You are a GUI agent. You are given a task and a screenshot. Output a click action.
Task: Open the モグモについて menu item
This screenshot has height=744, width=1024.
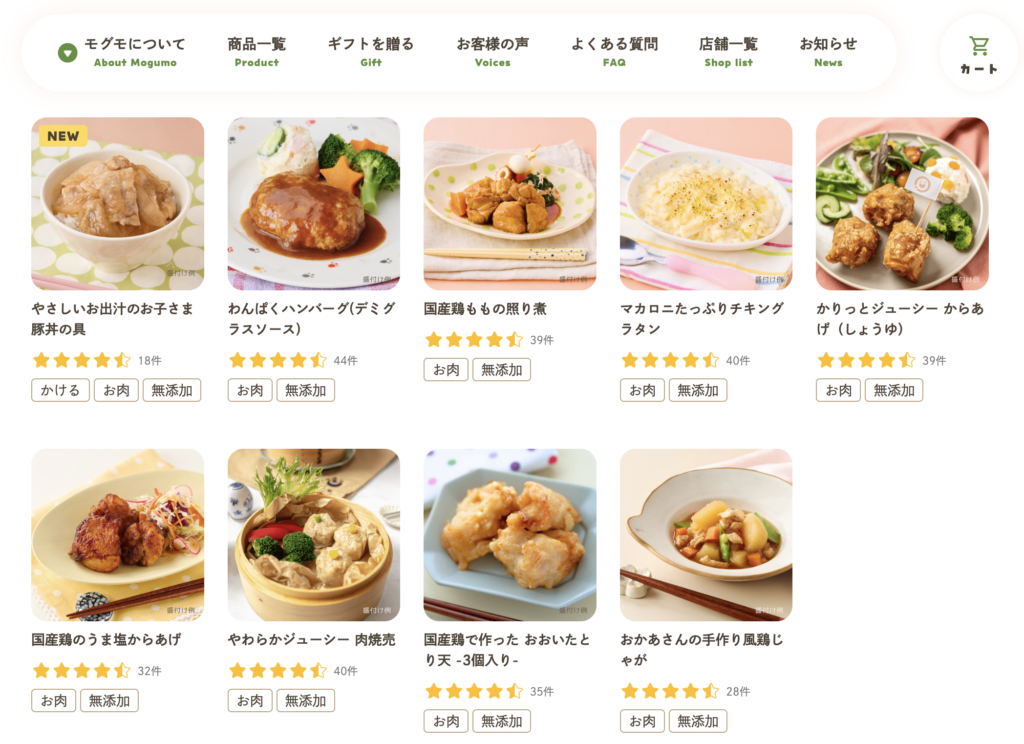(135, 52)
